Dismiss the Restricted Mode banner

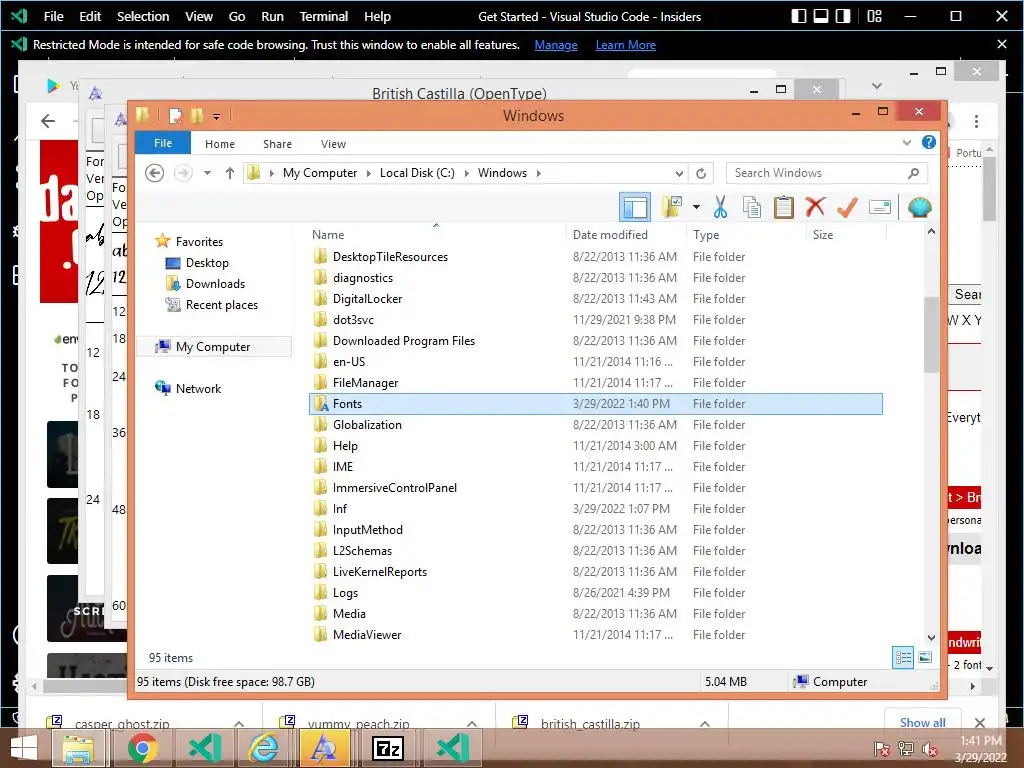pyautogui.click(x=1002, y=44)
